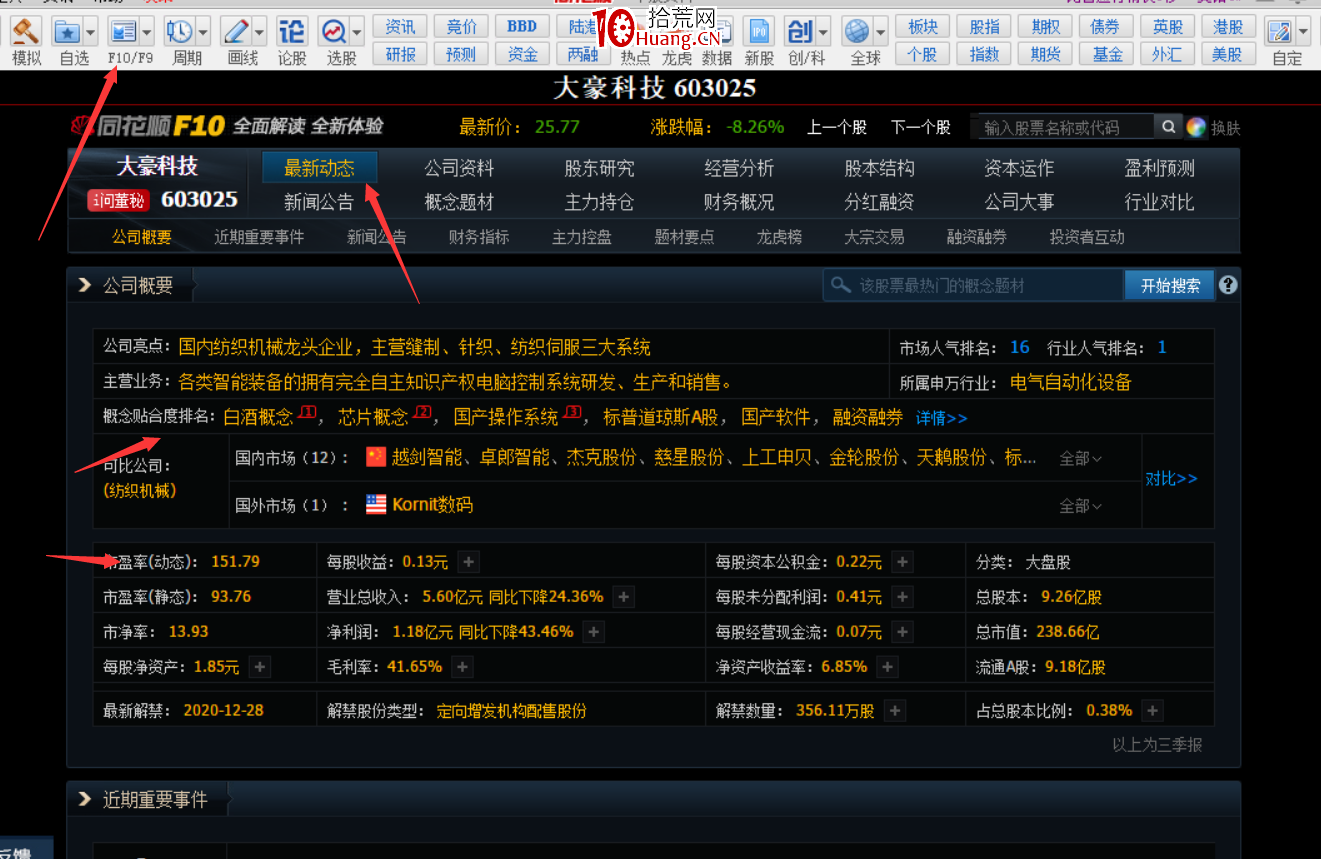1321x859 pixels.
Task: Focus the 该股票最热门的概念题材 search field
Action: pyautogui.click(x=974, y=285)
